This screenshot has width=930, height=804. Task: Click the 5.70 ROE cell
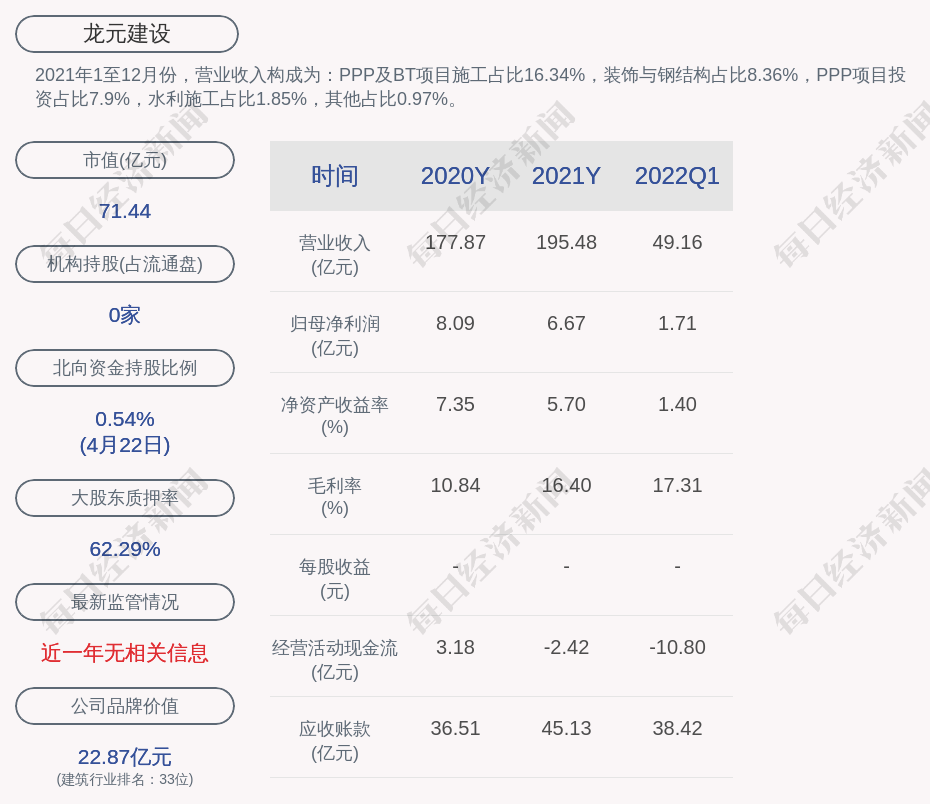[x=566, y=404]
